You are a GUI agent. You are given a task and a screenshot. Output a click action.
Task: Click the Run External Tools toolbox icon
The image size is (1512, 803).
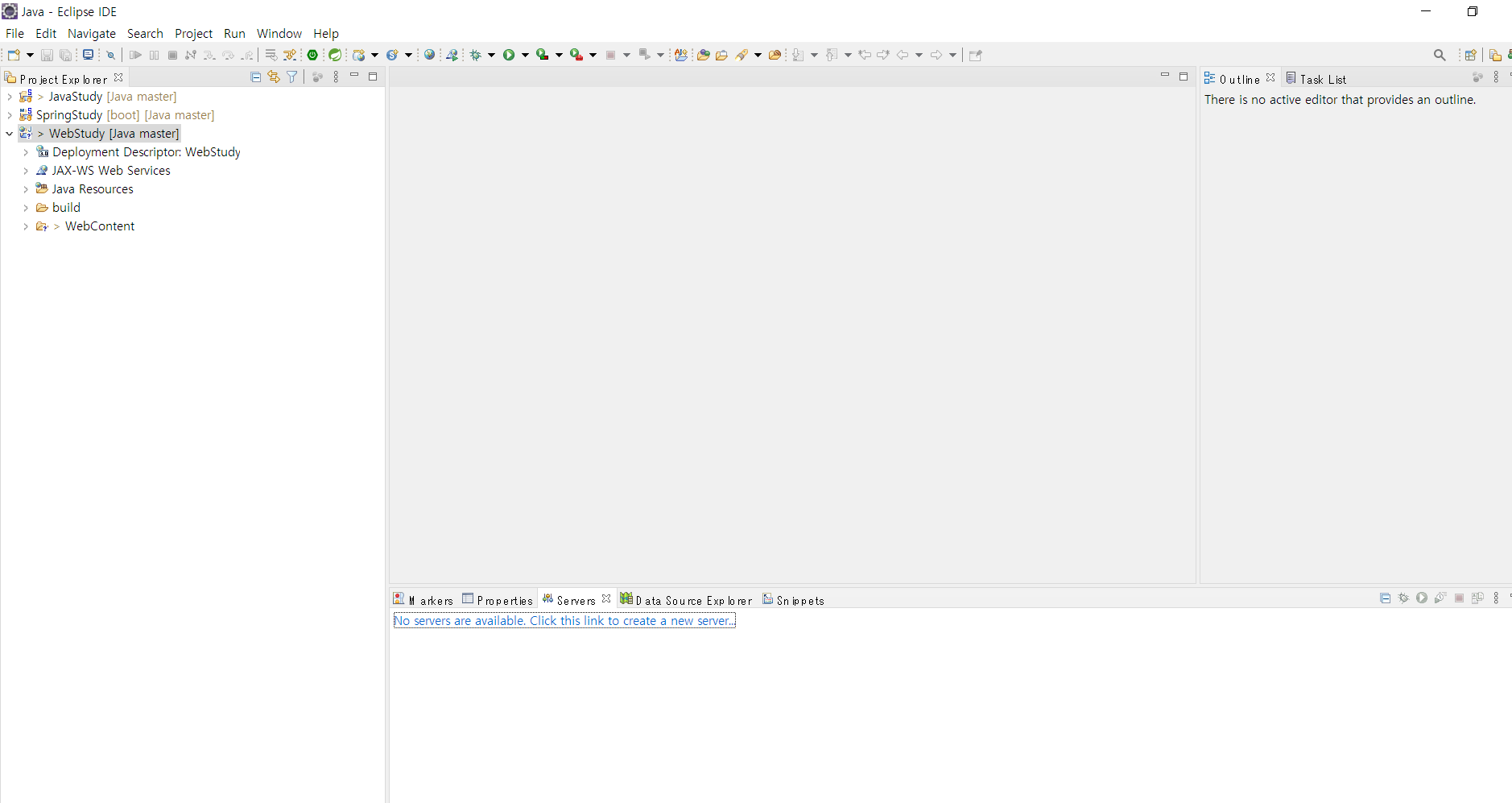[576, 55]
